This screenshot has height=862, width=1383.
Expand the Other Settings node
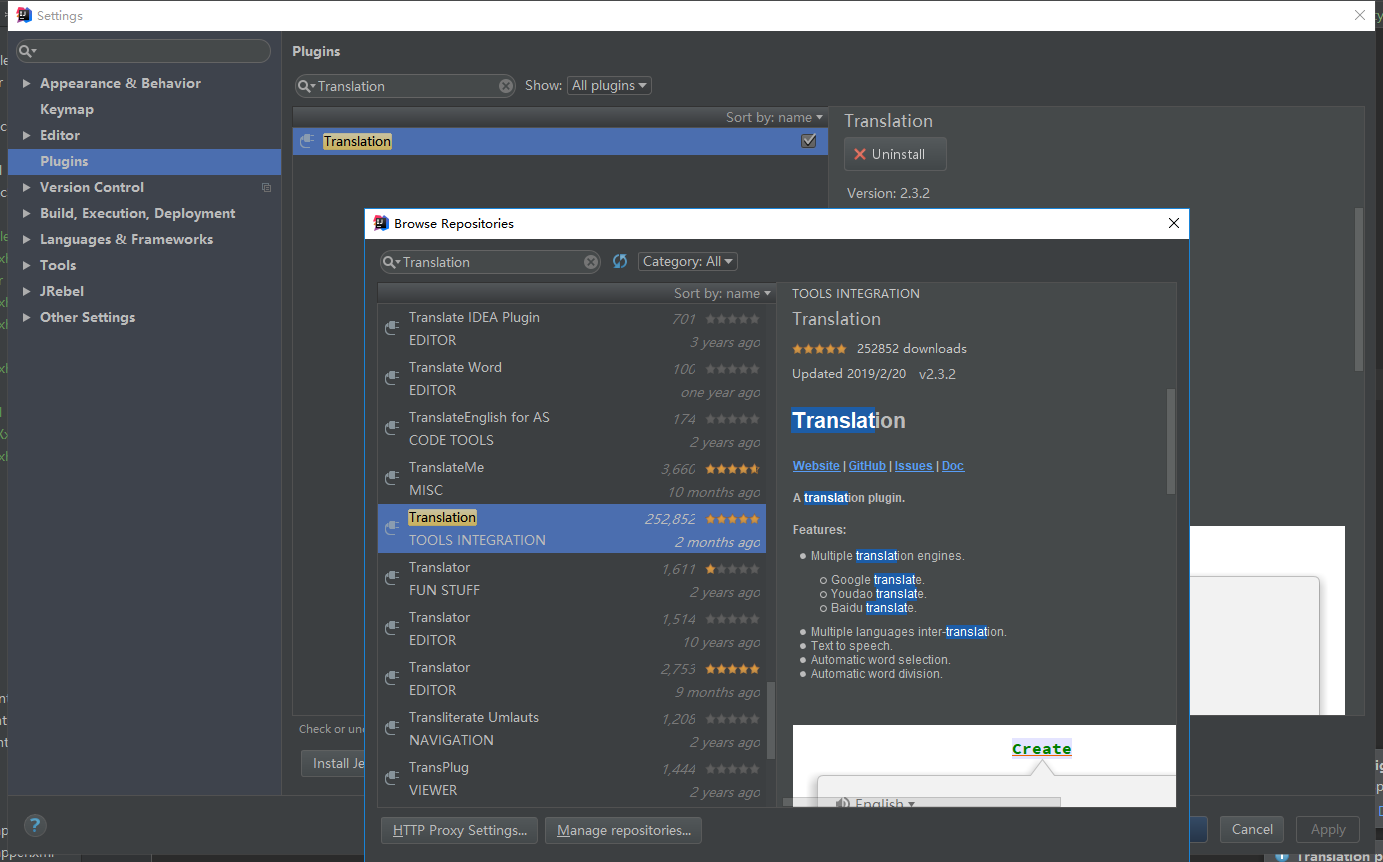27,317
